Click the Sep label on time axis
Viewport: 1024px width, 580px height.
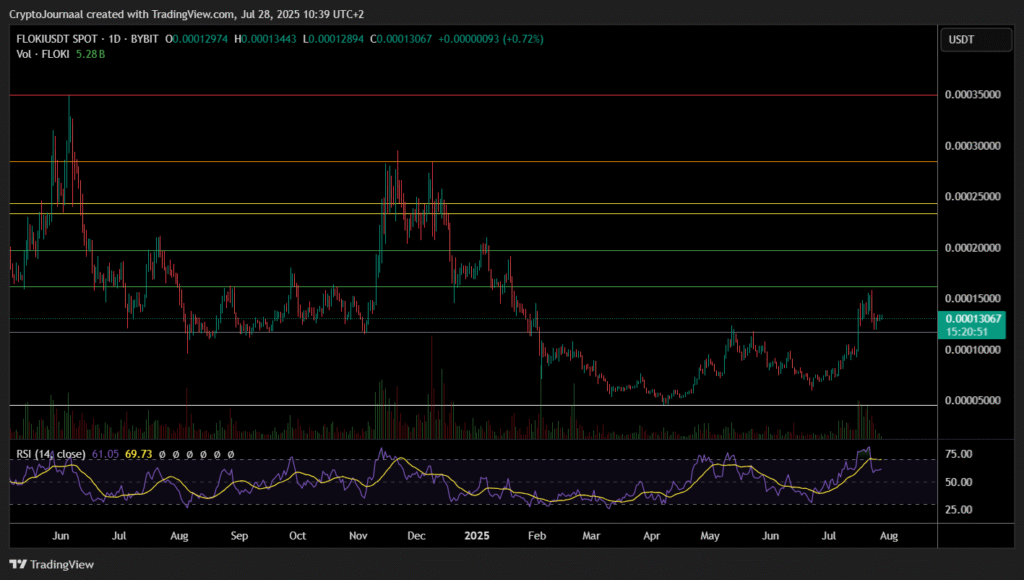[239, 536]
